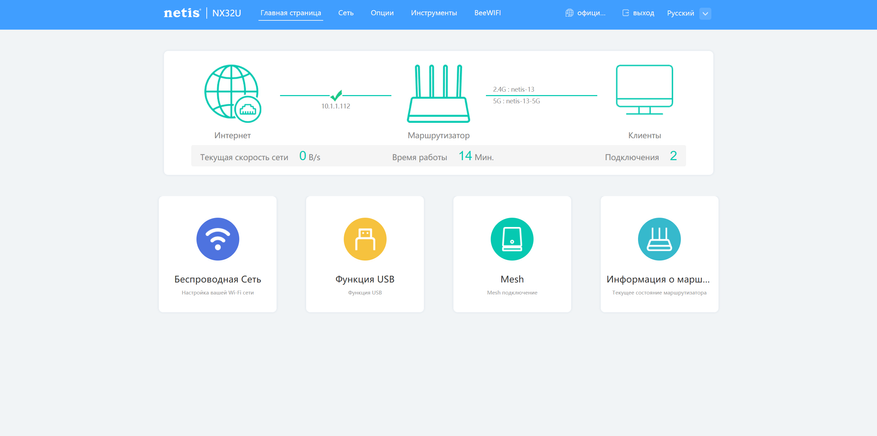
Task: Open the Mesh green icon
Action: click(x=512, y=239)
